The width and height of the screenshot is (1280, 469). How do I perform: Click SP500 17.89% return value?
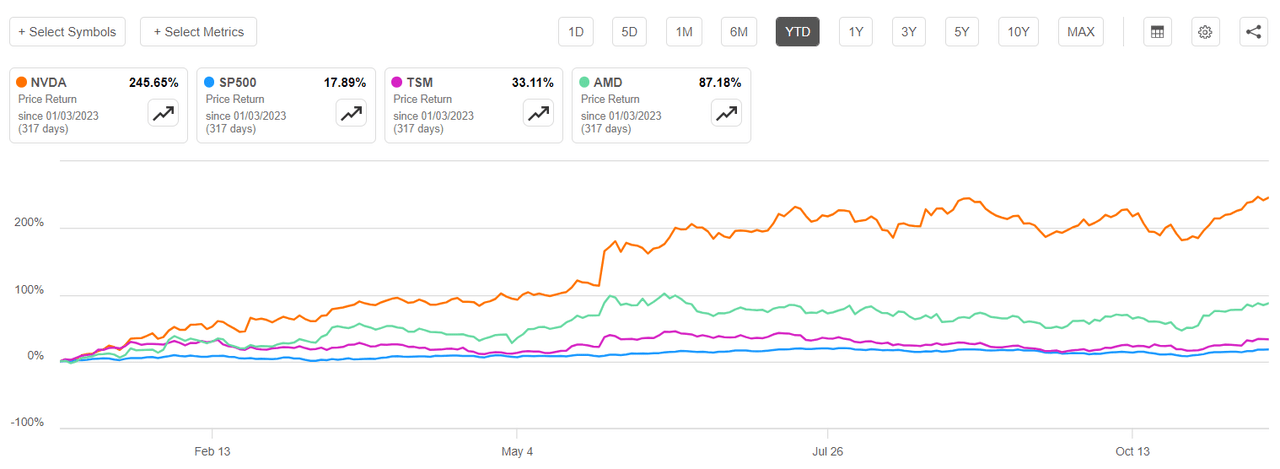[x=346, y=83]
